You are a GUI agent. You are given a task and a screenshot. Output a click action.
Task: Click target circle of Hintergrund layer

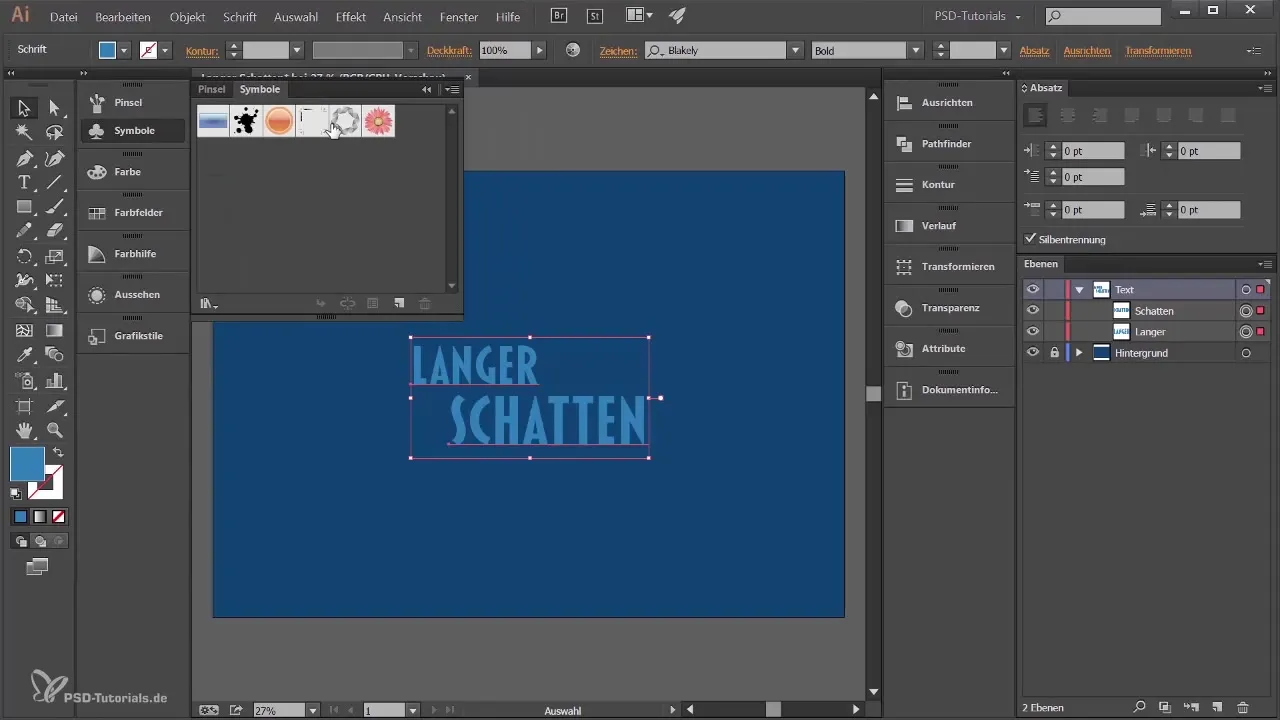tap(1246, 353)
